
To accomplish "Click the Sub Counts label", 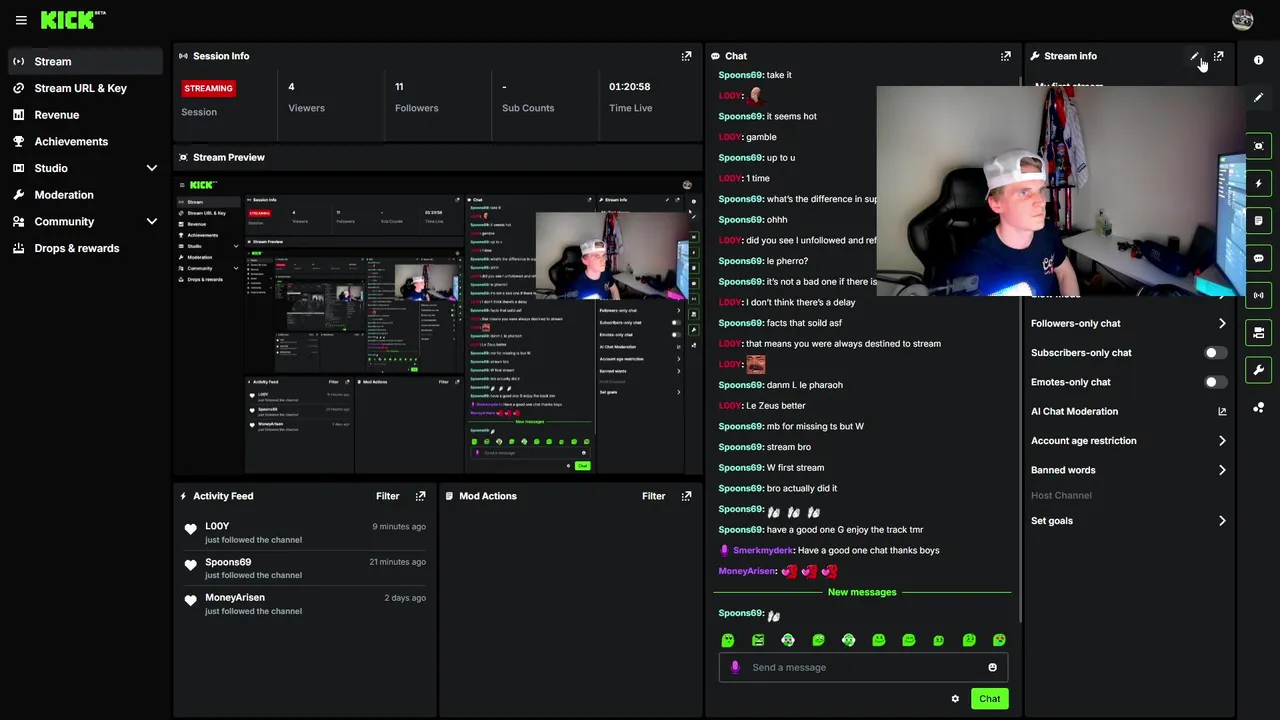I will coord(528,108).
